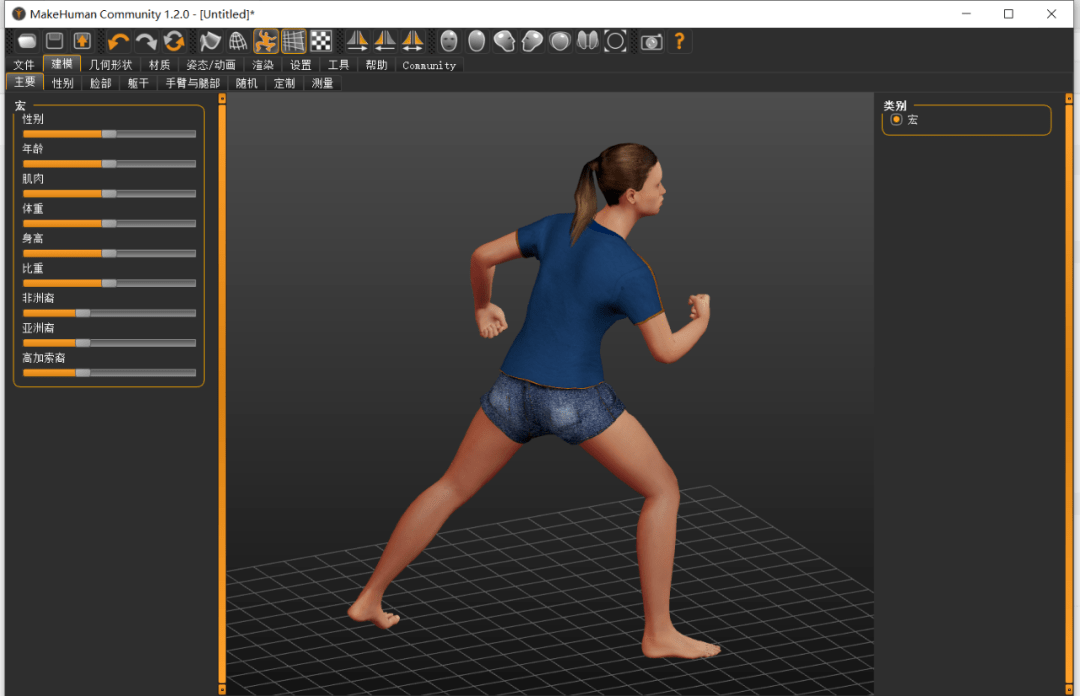Image resolution: width=1080 pixels, height=696 pixels.
Task: Open the 随机 sub-tab
Action: [x=246, y=83]
